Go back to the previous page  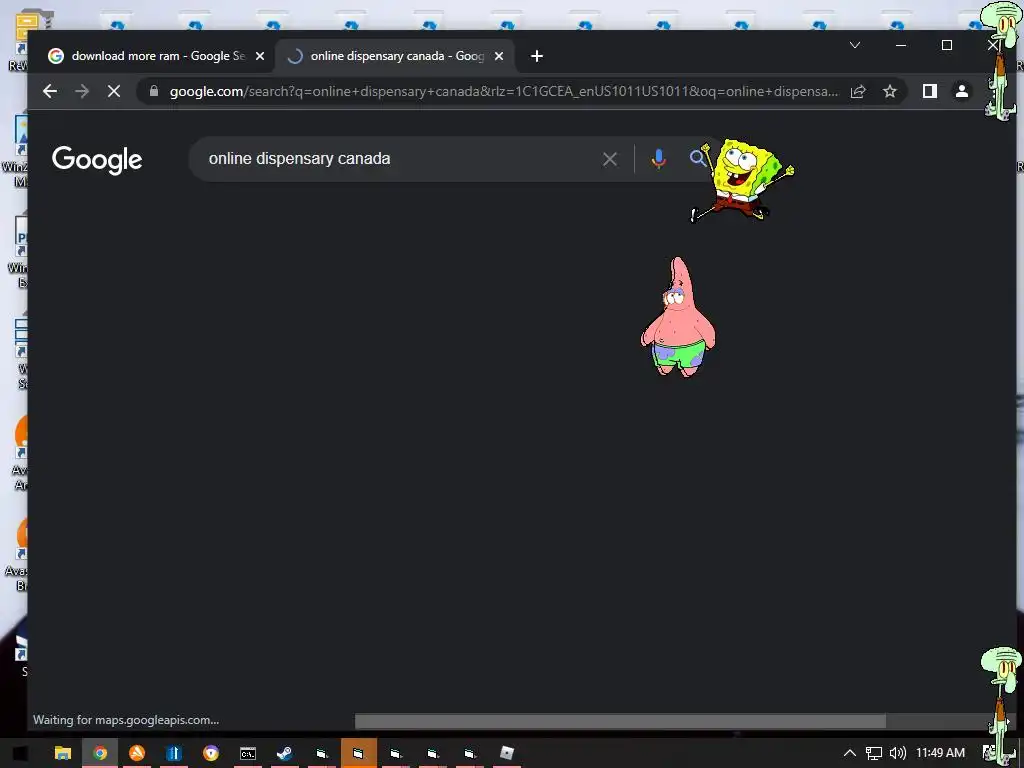(50, 91)
